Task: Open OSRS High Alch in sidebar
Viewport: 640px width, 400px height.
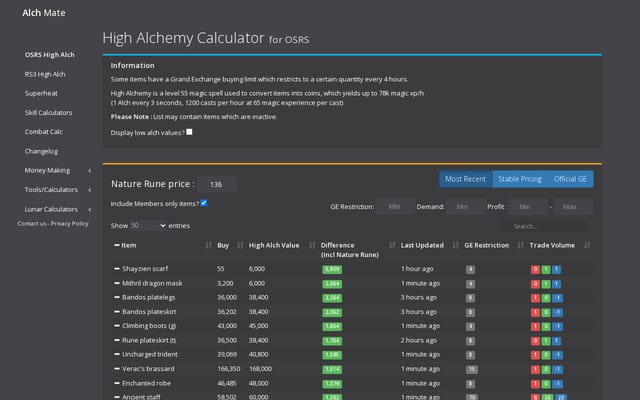Action: coord(50,55)
